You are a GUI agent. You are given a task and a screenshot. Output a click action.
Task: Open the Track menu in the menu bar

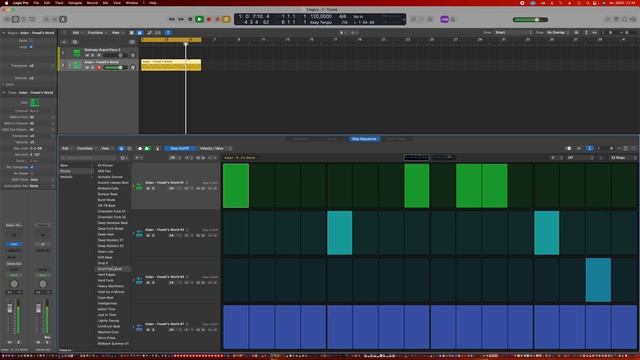pos(59,3)
